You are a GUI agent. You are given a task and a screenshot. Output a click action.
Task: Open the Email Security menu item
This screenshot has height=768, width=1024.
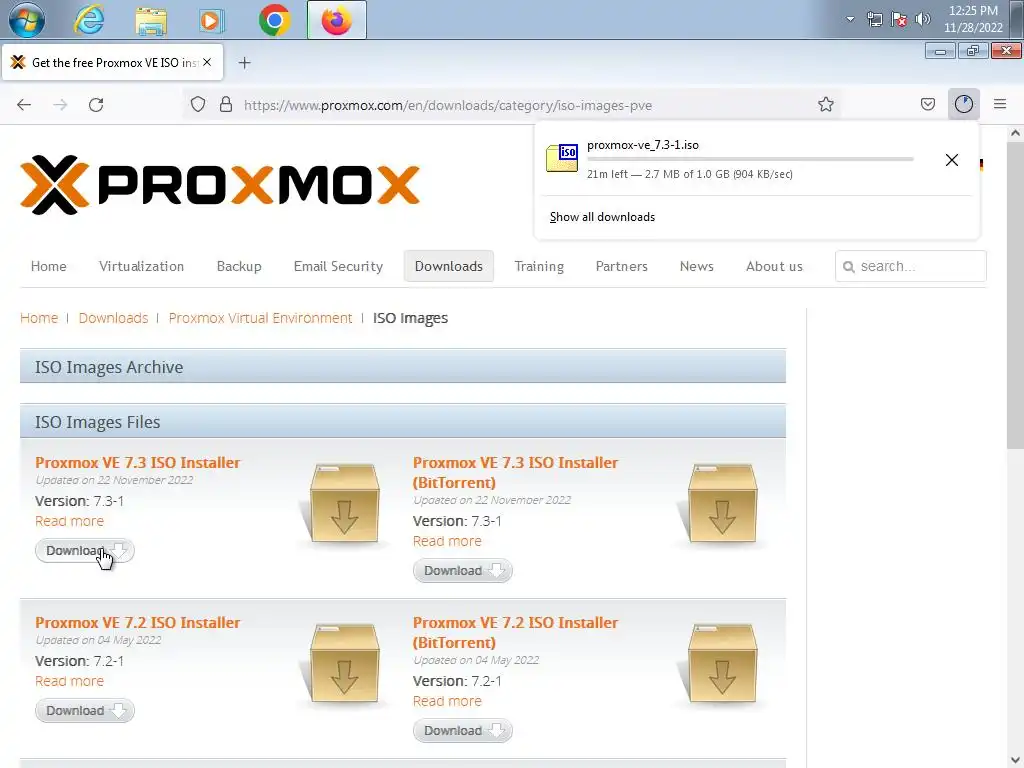point(338,266)
